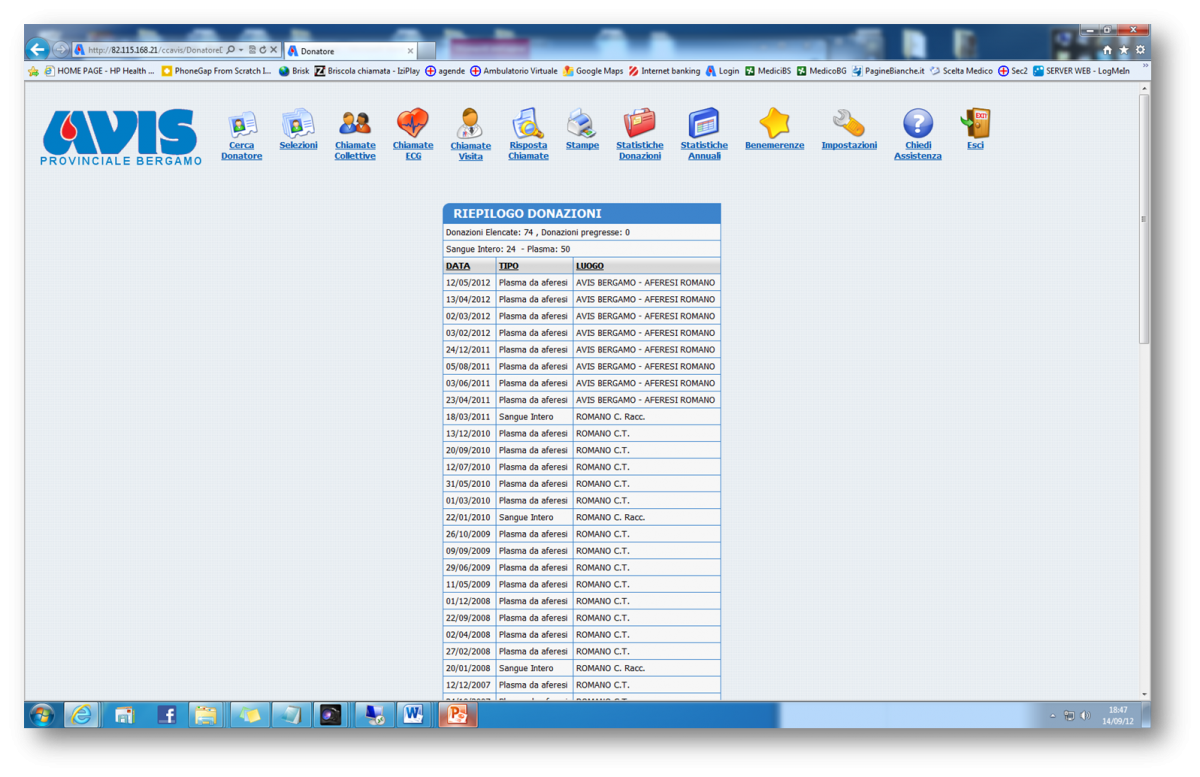The image size is (1200, 777).
Task: Open Microsoft Word from the taskbar
Action: click(412, 714)
